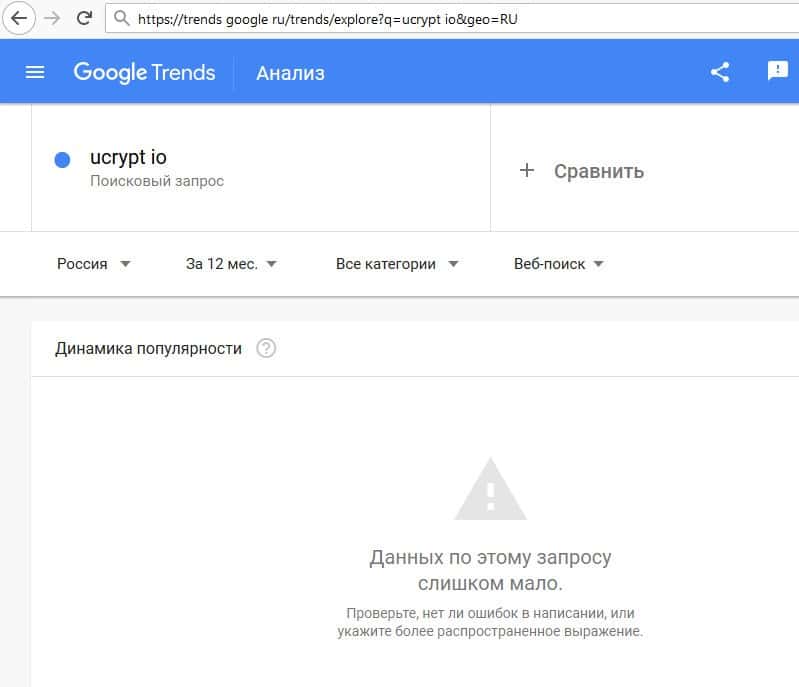Screen dimensions: 799x687
Task: Click the plus icon beside Сравнить
Action: point(527,171)
